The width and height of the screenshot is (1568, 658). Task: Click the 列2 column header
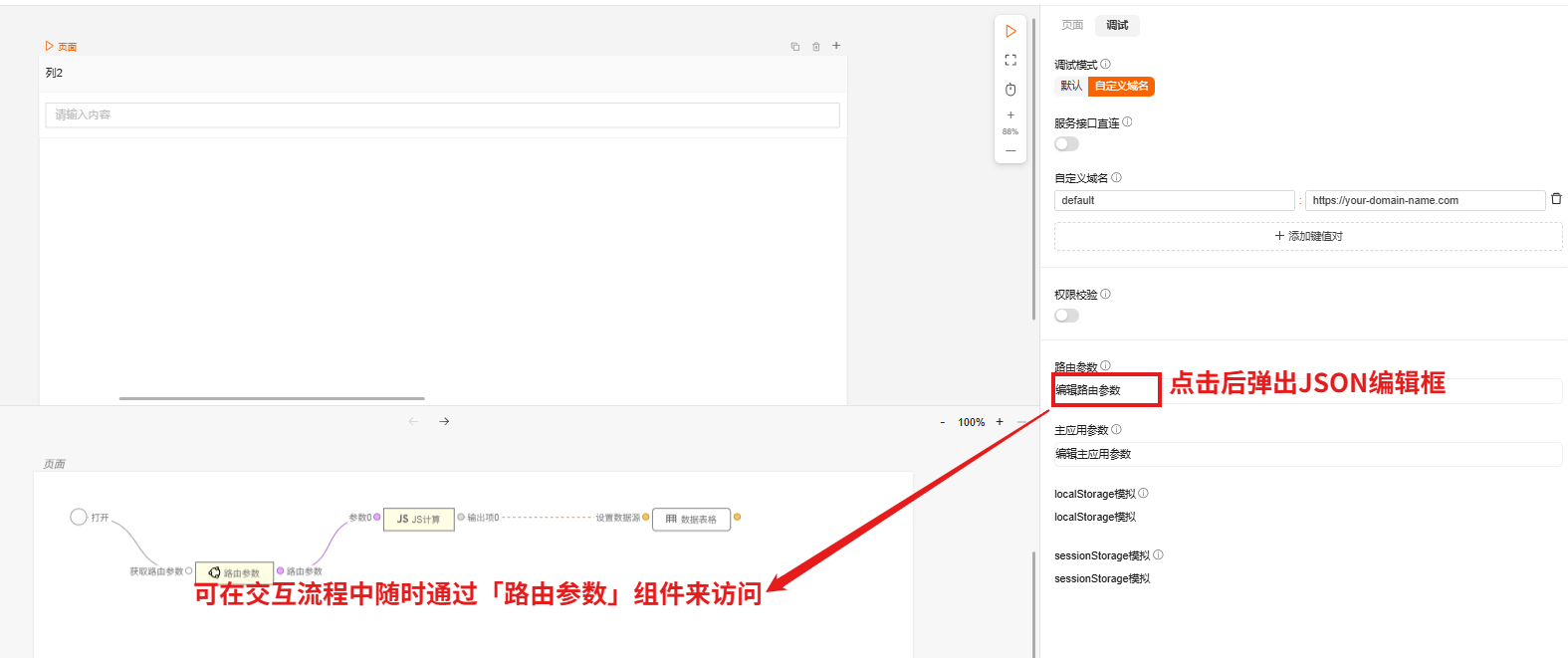point(54,73)
